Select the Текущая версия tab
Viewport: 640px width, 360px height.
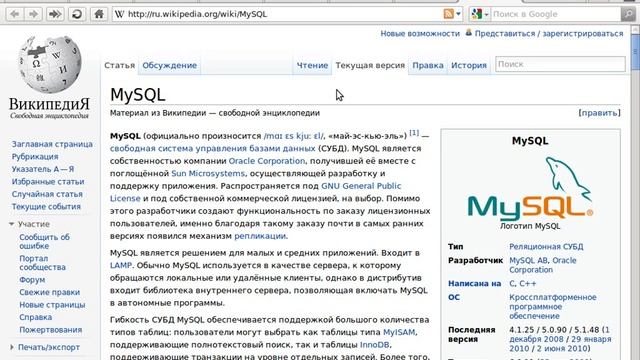(x=370, y=65)
